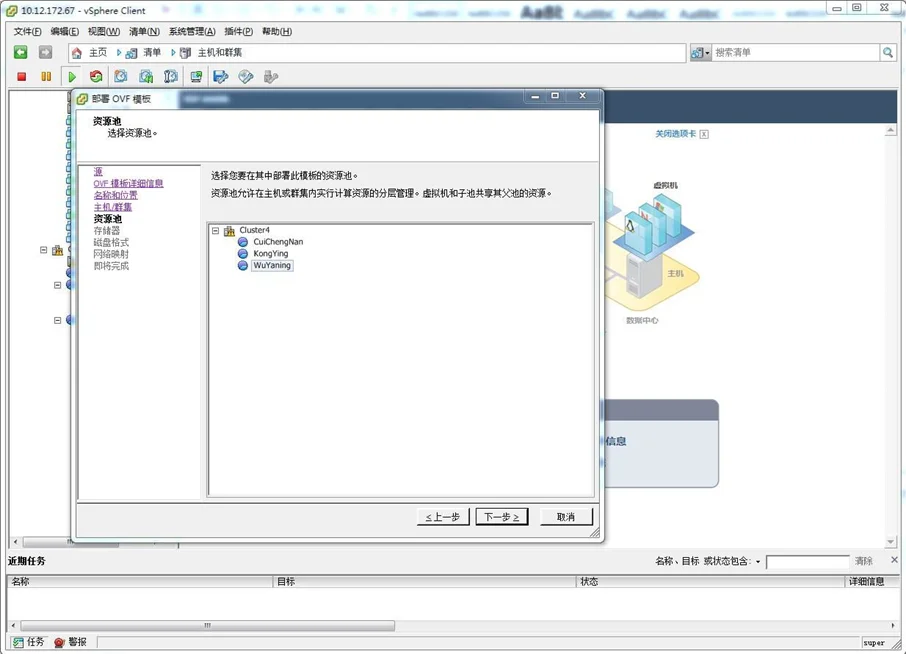The width and height of the screenshot is (906, 654).
Task: Open the 系统管理(A) menu
Action: [x=192, y=31]
